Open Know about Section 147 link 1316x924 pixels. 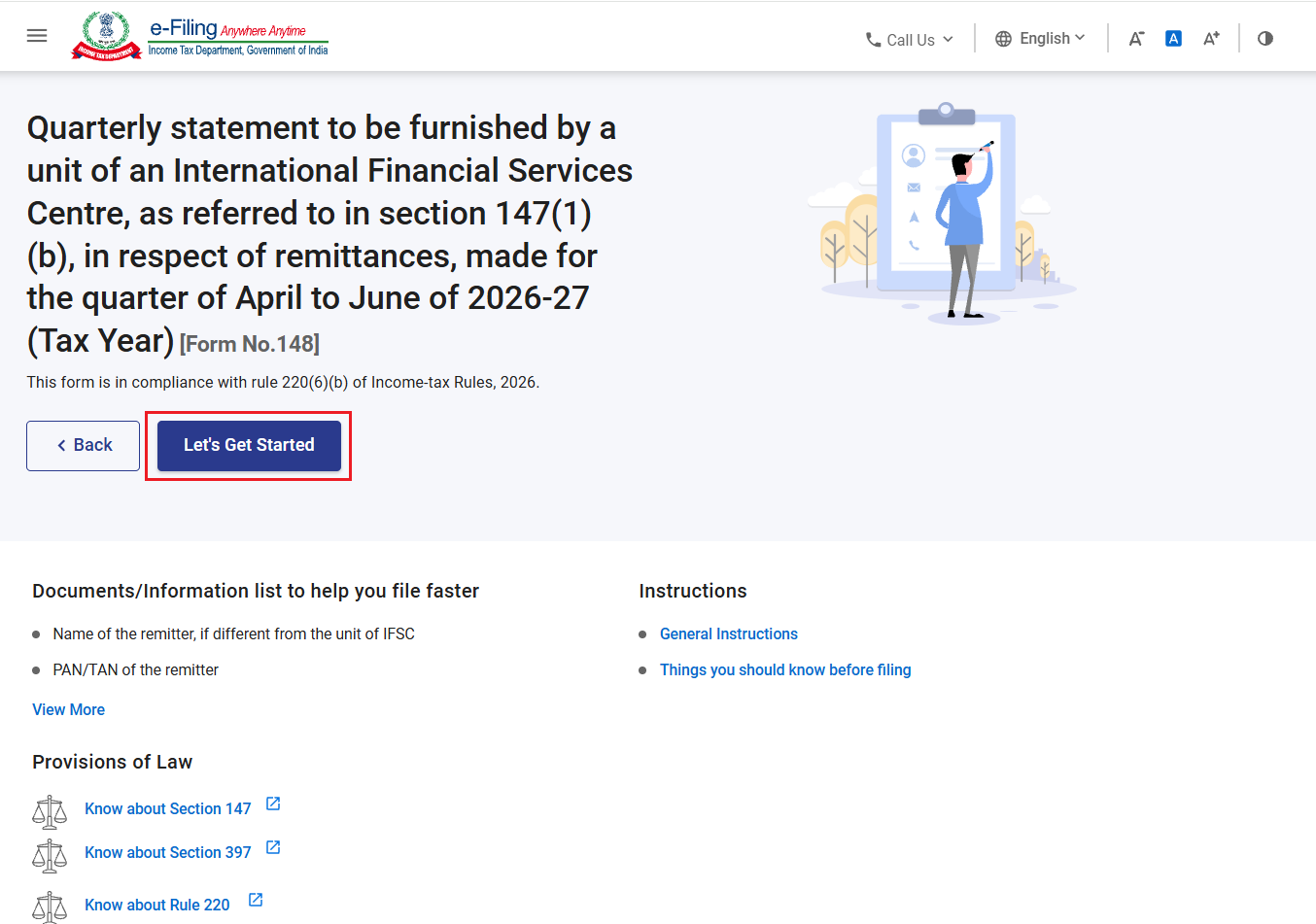[x=168, y=809]
